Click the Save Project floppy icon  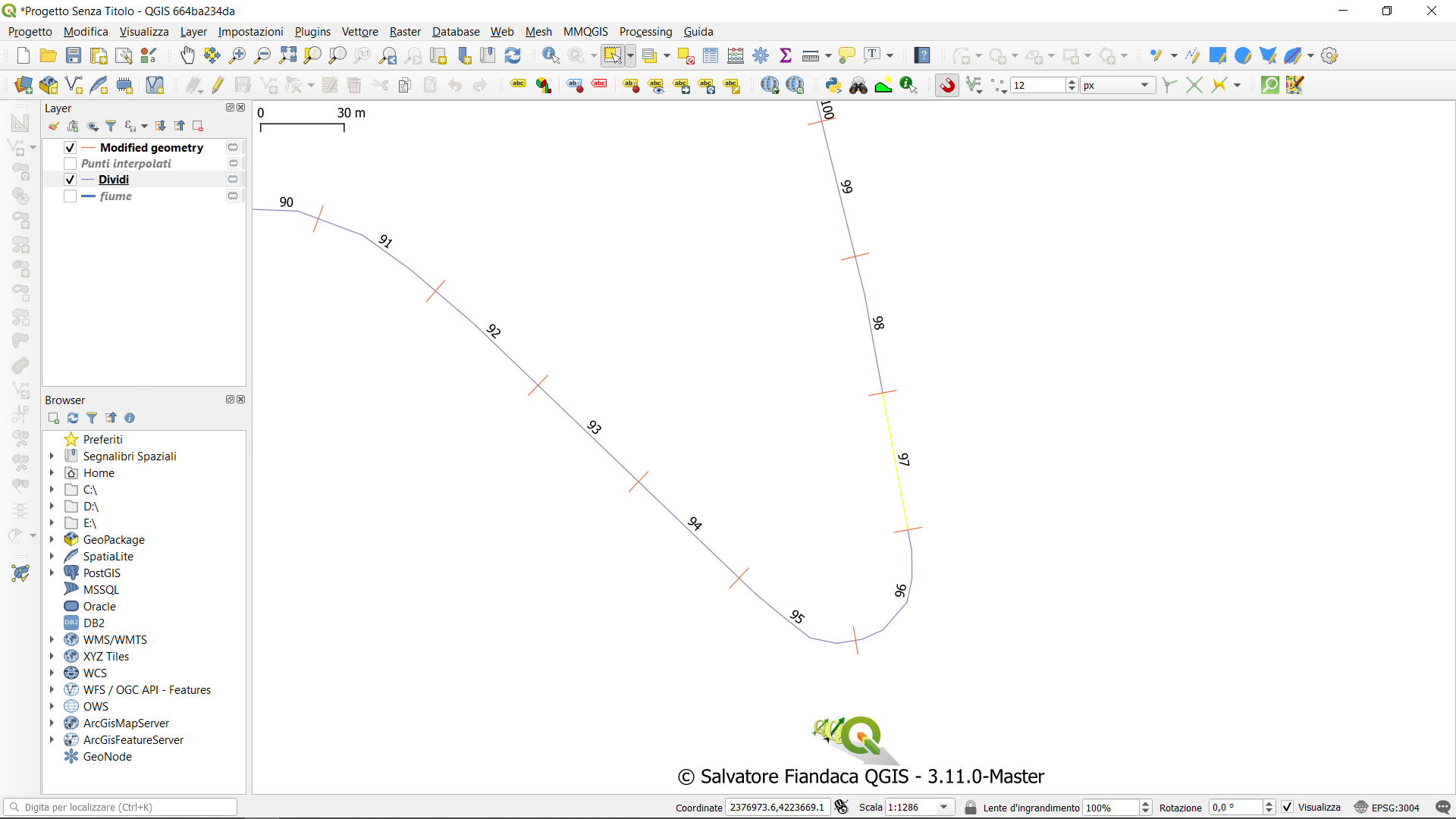[x=74, y=55]
